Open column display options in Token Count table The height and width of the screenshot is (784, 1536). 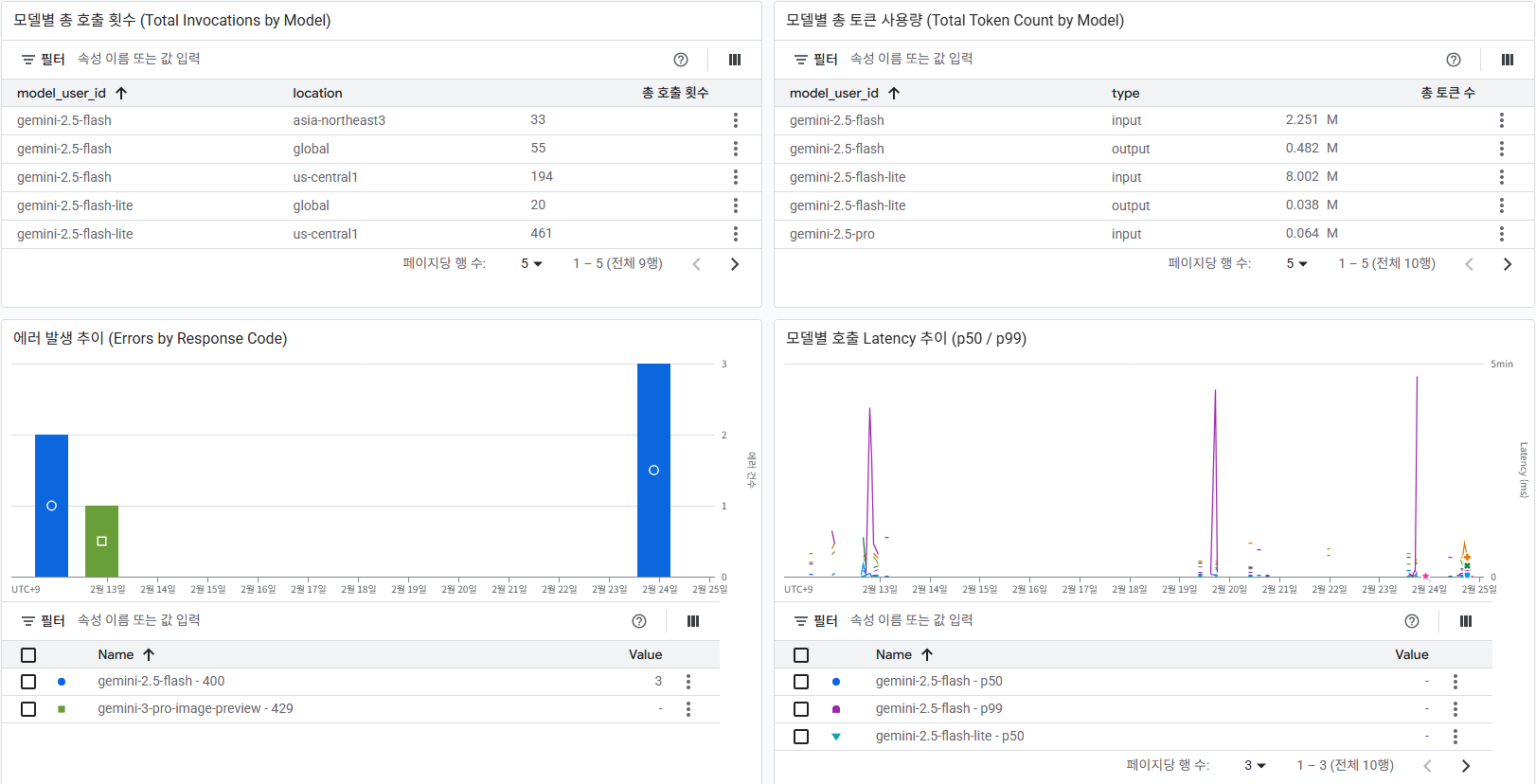[1508, 60]
